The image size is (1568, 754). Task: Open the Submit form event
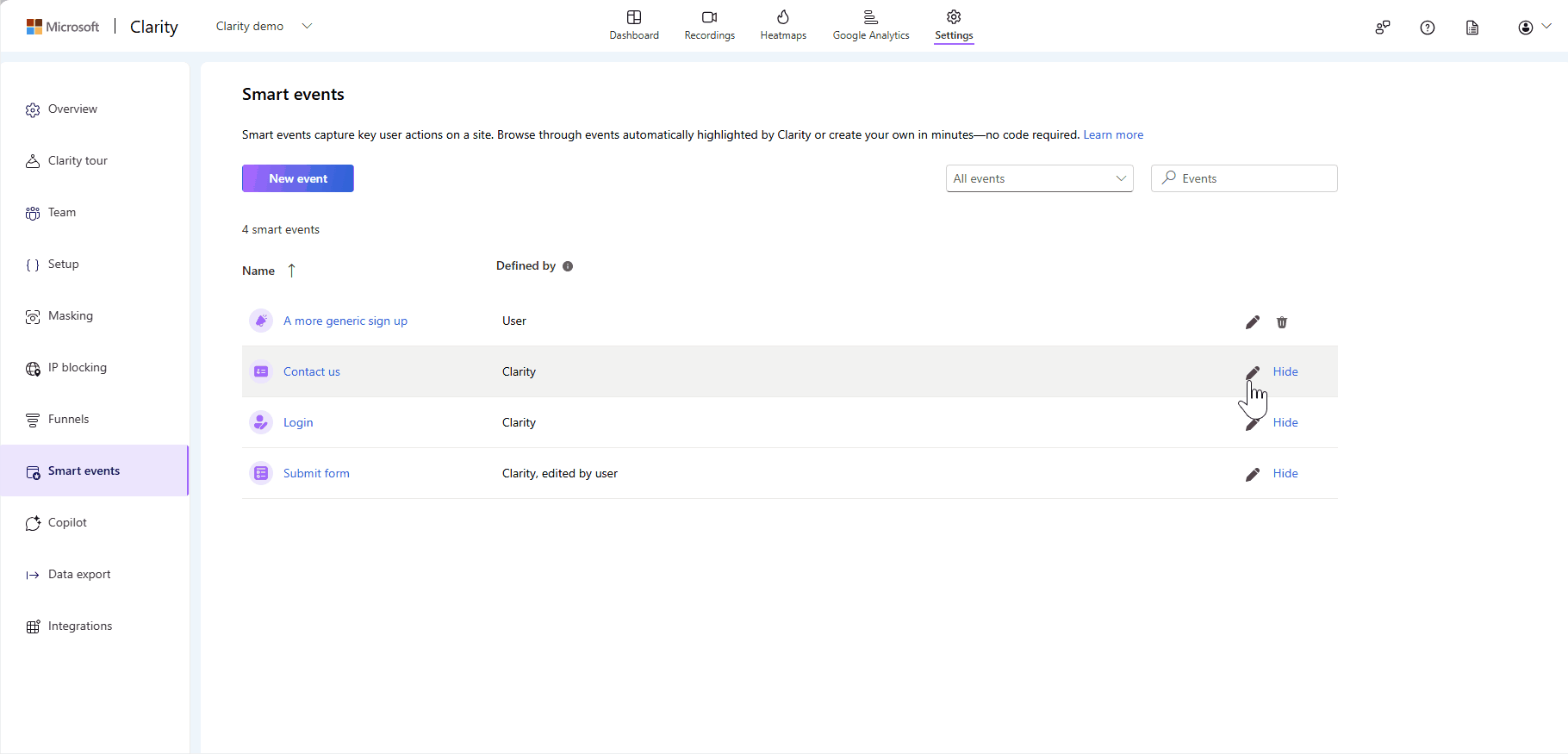point(316,473)
